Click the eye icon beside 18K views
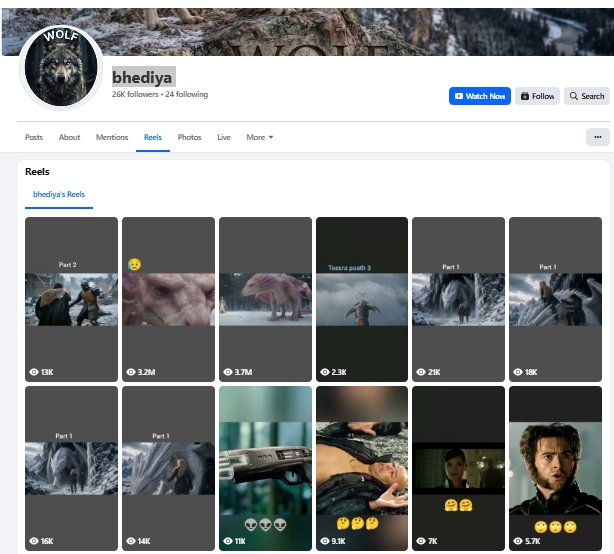The width and height of the screenshot is (614, 554). click(x=518, y=372)
